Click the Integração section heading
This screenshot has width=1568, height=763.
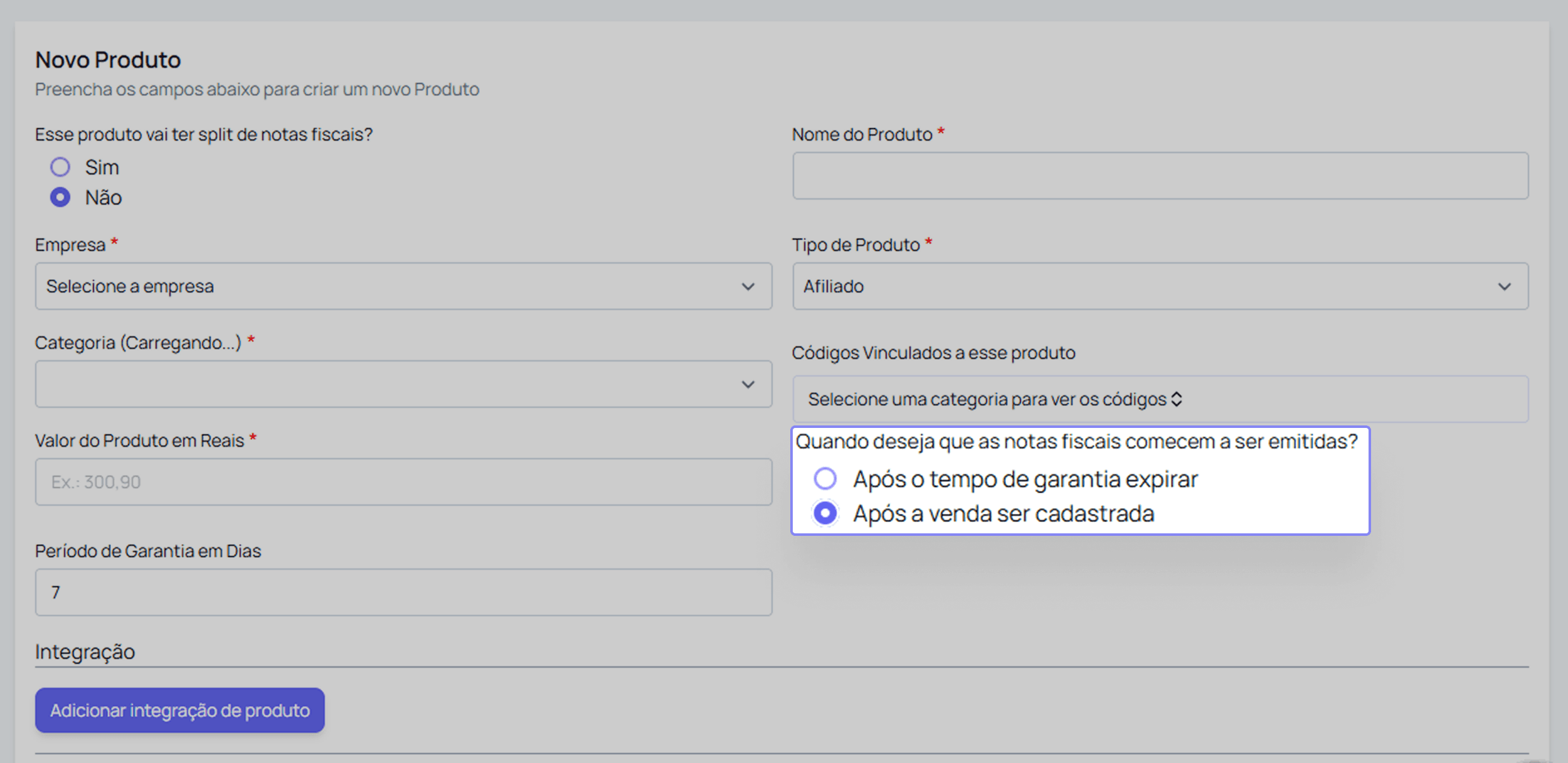[x=85, y=652]
